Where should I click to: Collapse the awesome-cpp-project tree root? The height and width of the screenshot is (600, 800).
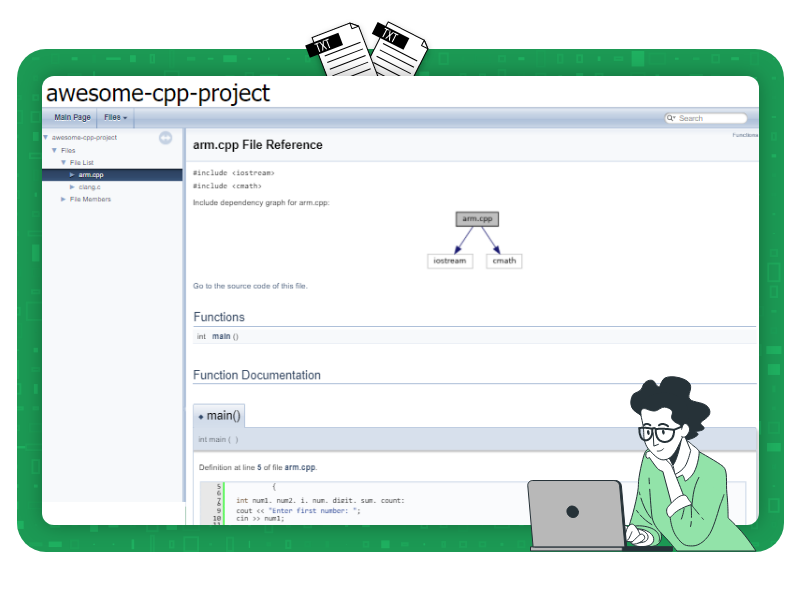45,138
